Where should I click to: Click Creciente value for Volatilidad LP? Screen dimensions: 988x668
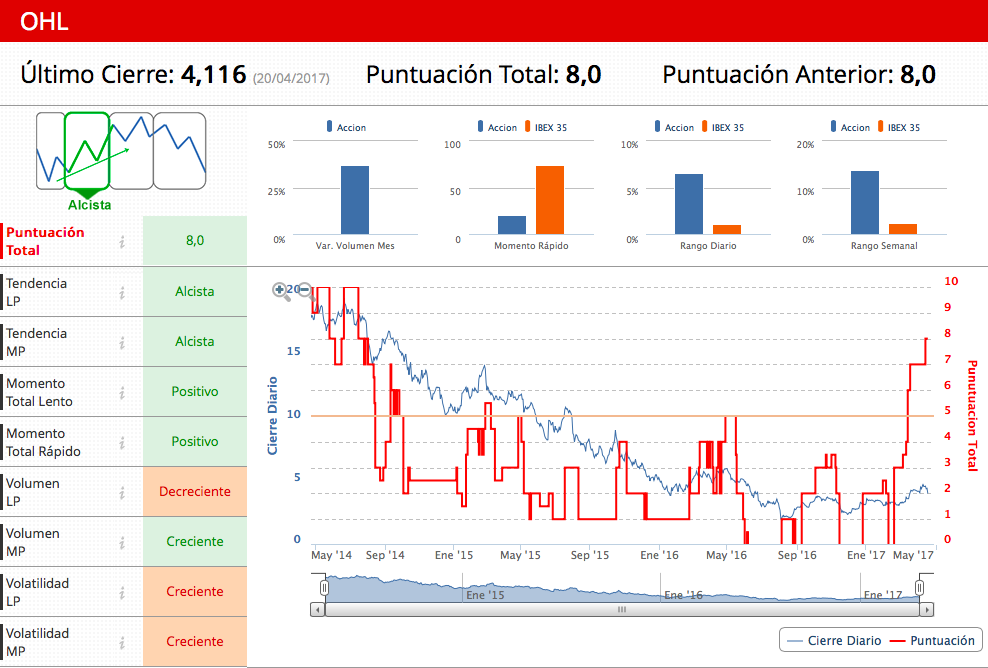(x=195, y=591)
